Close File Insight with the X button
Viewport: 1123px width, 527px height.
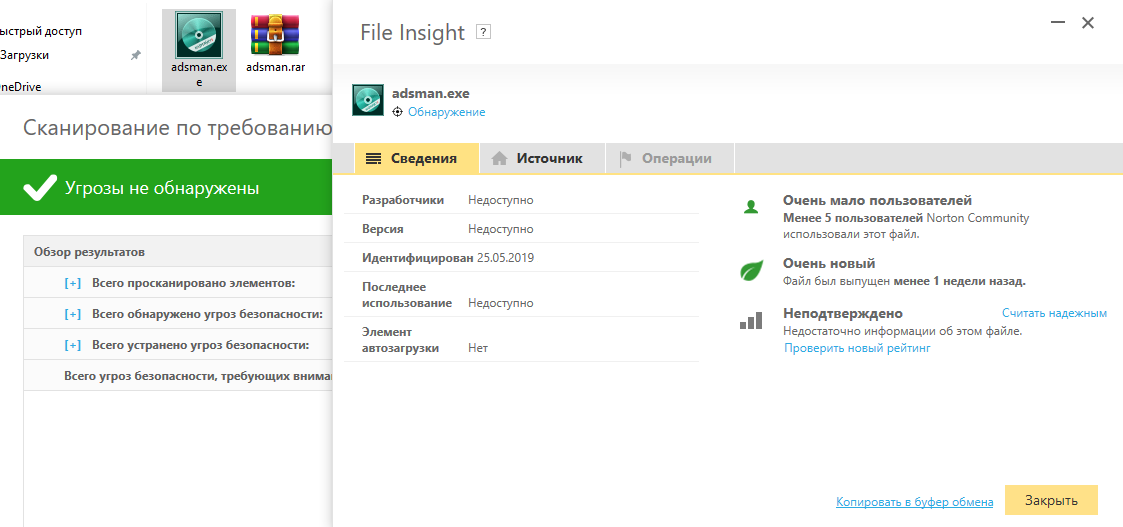(x=1088, y=23)
